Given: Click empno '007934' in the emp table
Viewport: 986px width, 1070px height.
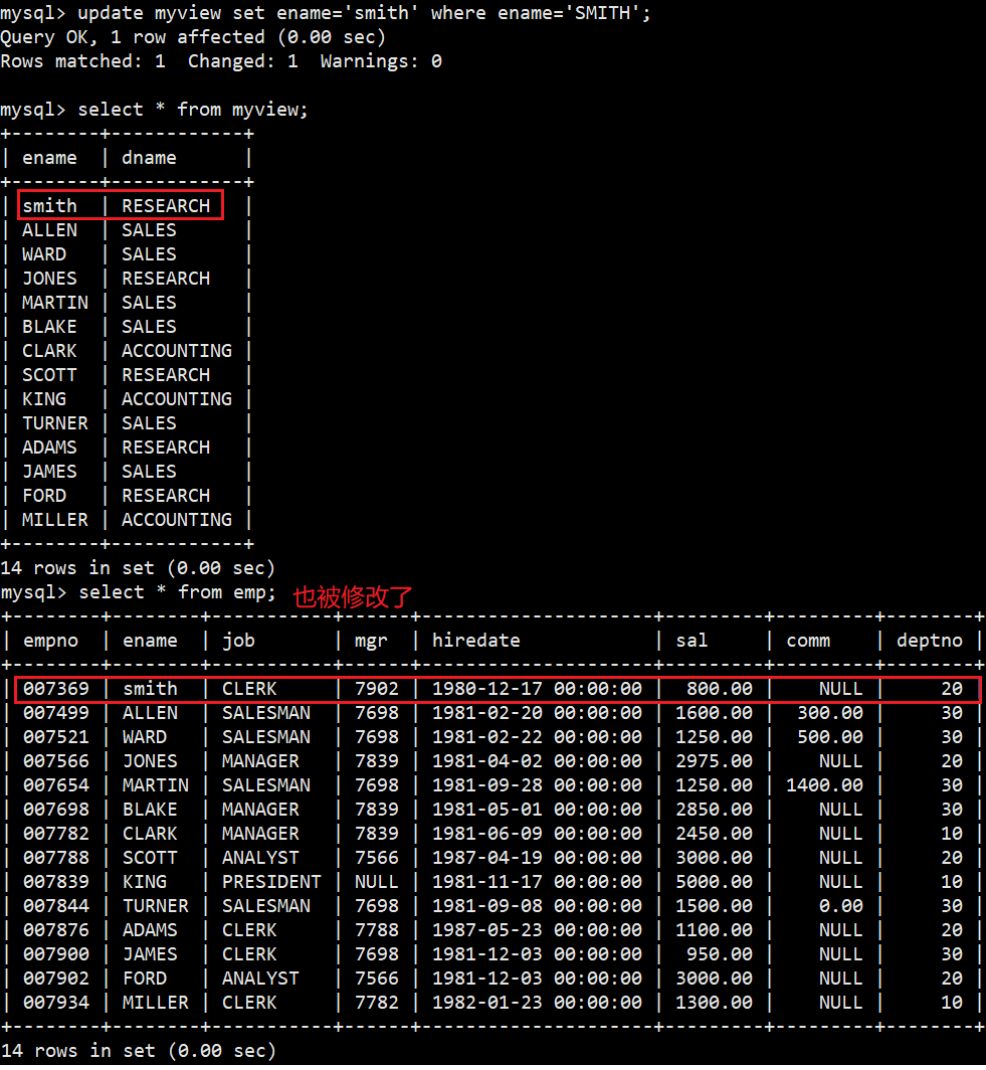Looking at the screenshot, I should (56, 1003).
